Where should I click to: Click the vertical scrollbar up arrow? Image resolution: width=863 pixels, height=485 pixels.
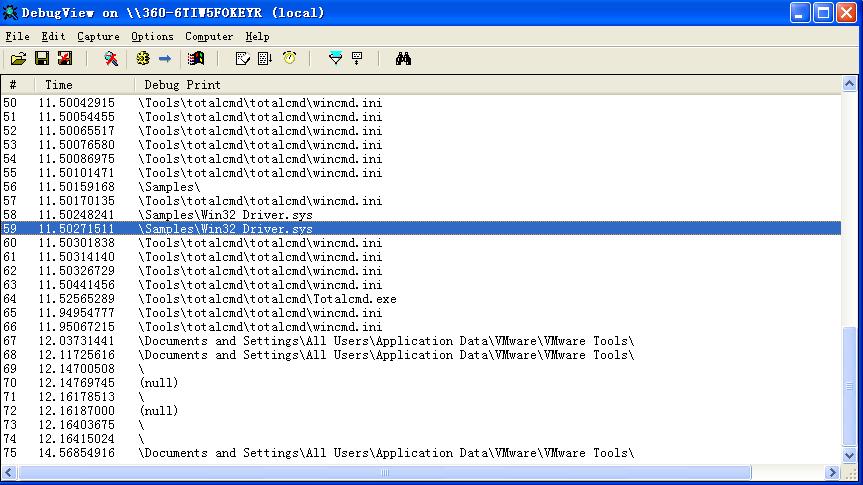[849, 84]
